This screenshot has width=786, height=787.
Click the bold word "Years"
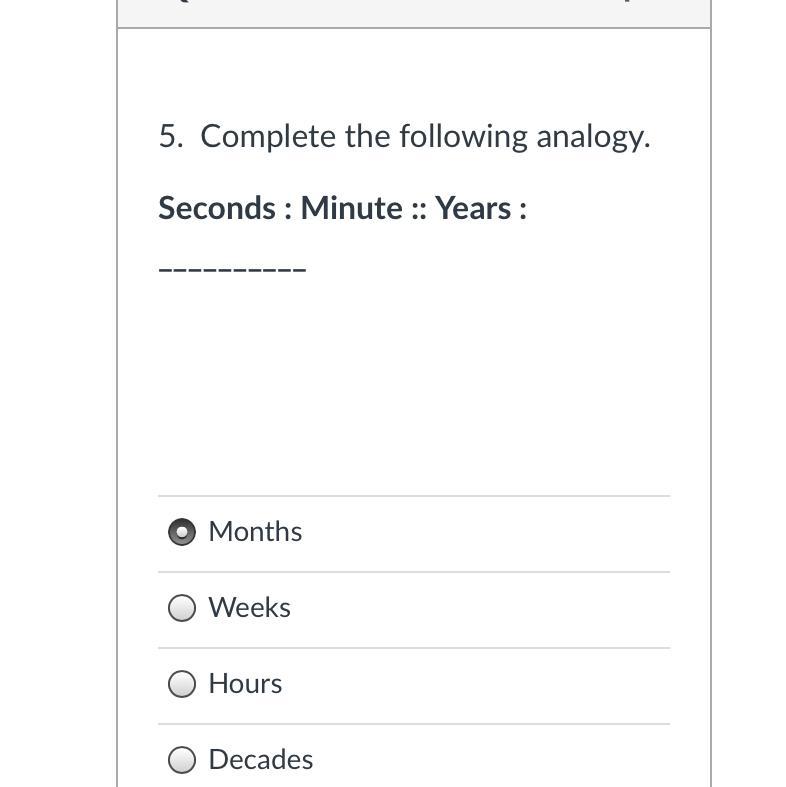click(x=472, y=208)
